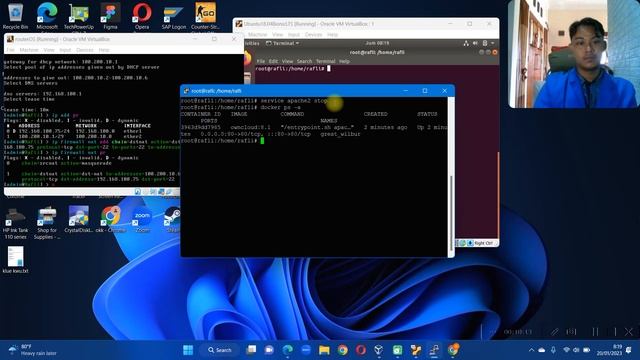Click the microphone tray icon
Image resolution: width=640 pixels, height=360 pixels.
click(553, 350)
